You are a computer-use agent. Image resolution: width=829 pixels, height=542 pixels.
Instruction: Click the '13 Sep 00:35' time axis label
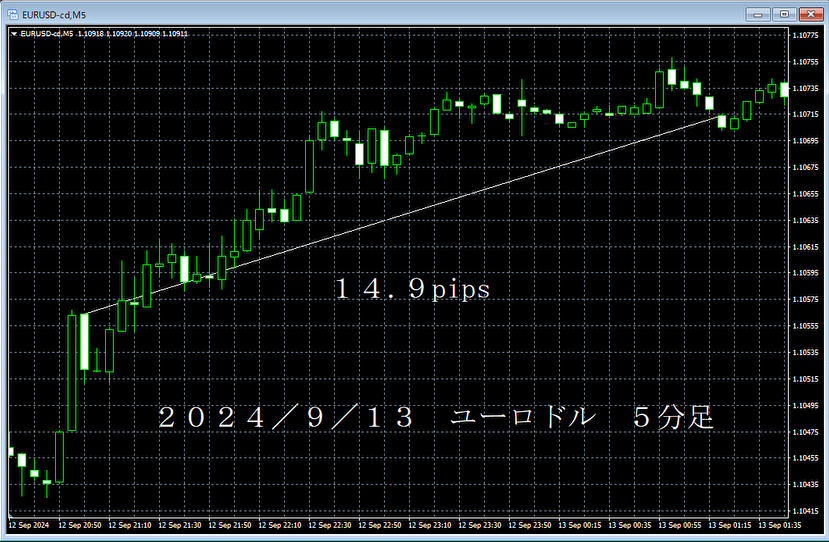pos(630,525)
